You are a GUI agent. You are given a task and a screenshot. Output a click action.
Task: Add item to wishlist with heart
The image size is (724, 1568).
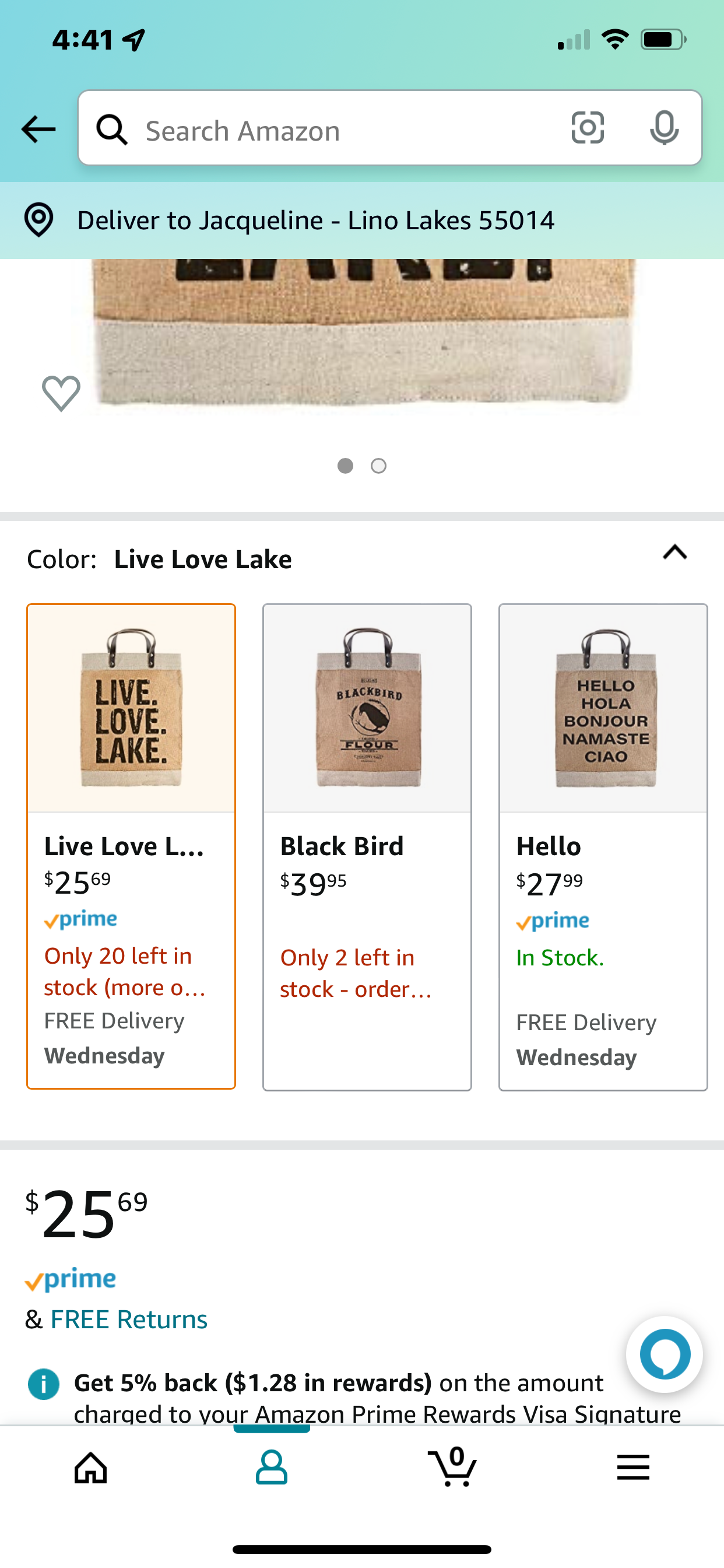tap(61, 393)
